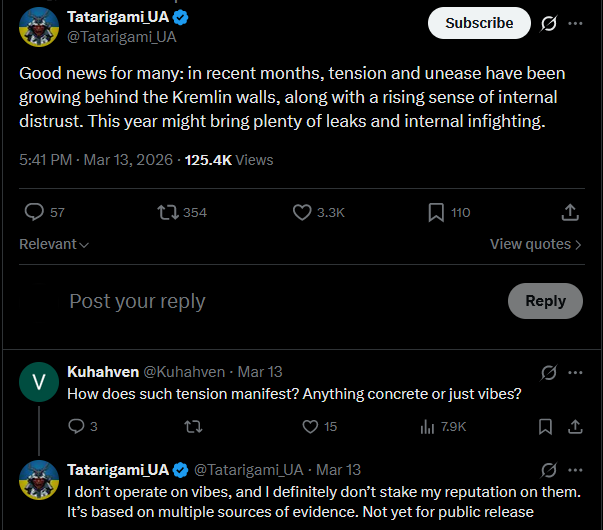Click the Grok icon on Tatarigami's reply
This screenshot has height=530, width=603.
[548, 470]
